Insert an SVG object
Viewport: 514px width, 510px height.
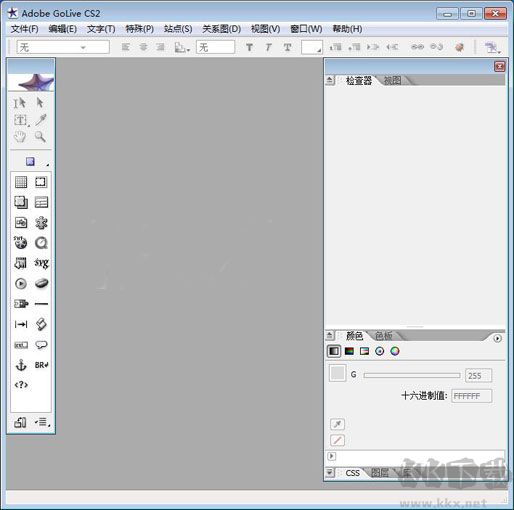(41, 263)
